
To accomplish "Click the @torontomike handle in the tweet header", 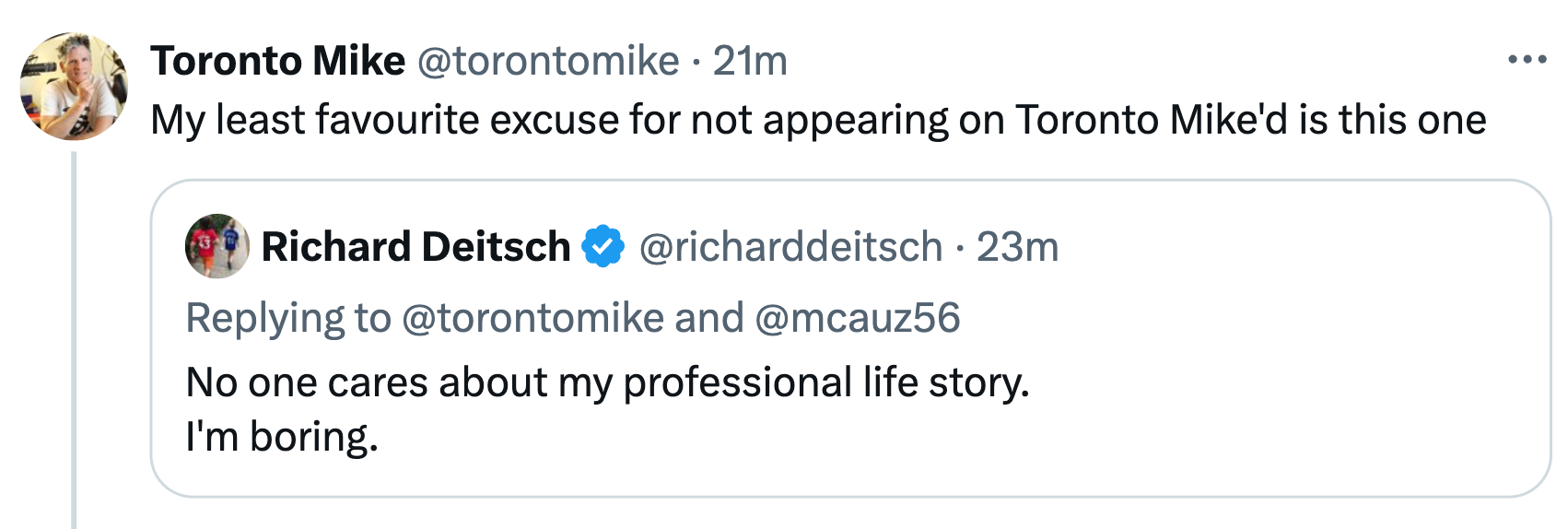I will pyautogui.click(x=548, y=62).
